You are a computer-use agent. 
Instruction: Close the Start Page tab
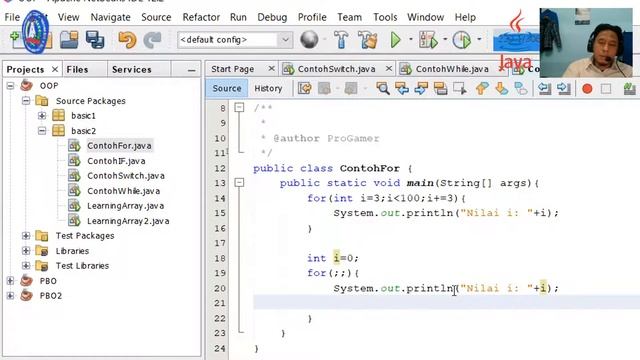coord(271,69)
